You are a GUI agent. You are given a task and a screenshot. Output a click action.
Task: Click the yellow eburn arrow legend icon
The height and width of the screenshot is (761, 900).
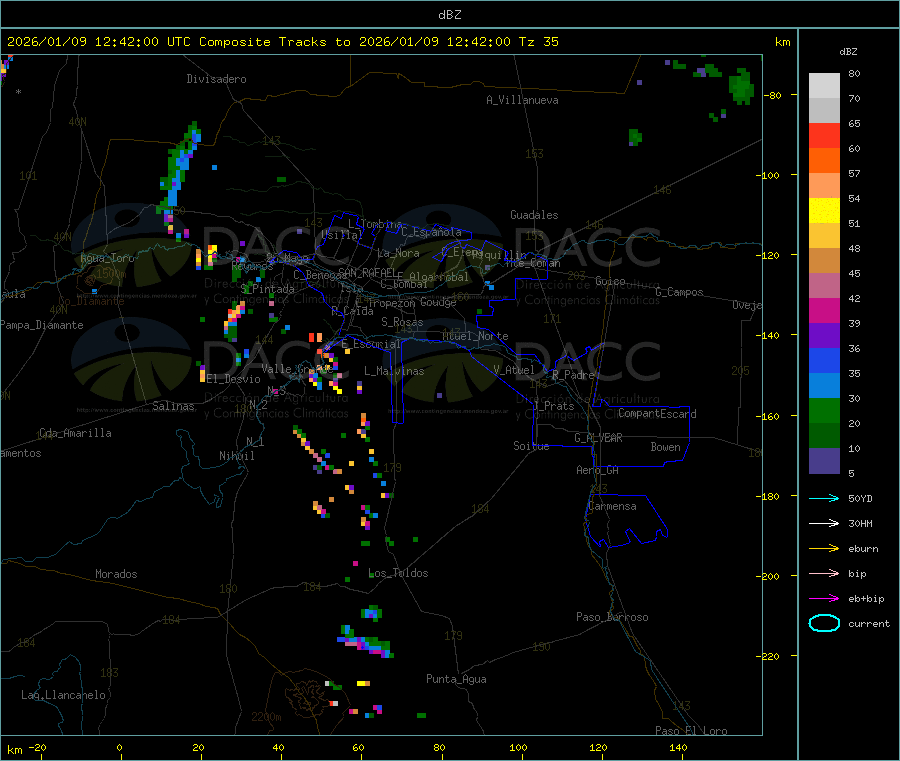pyautogui.click(x=824, y=548)
